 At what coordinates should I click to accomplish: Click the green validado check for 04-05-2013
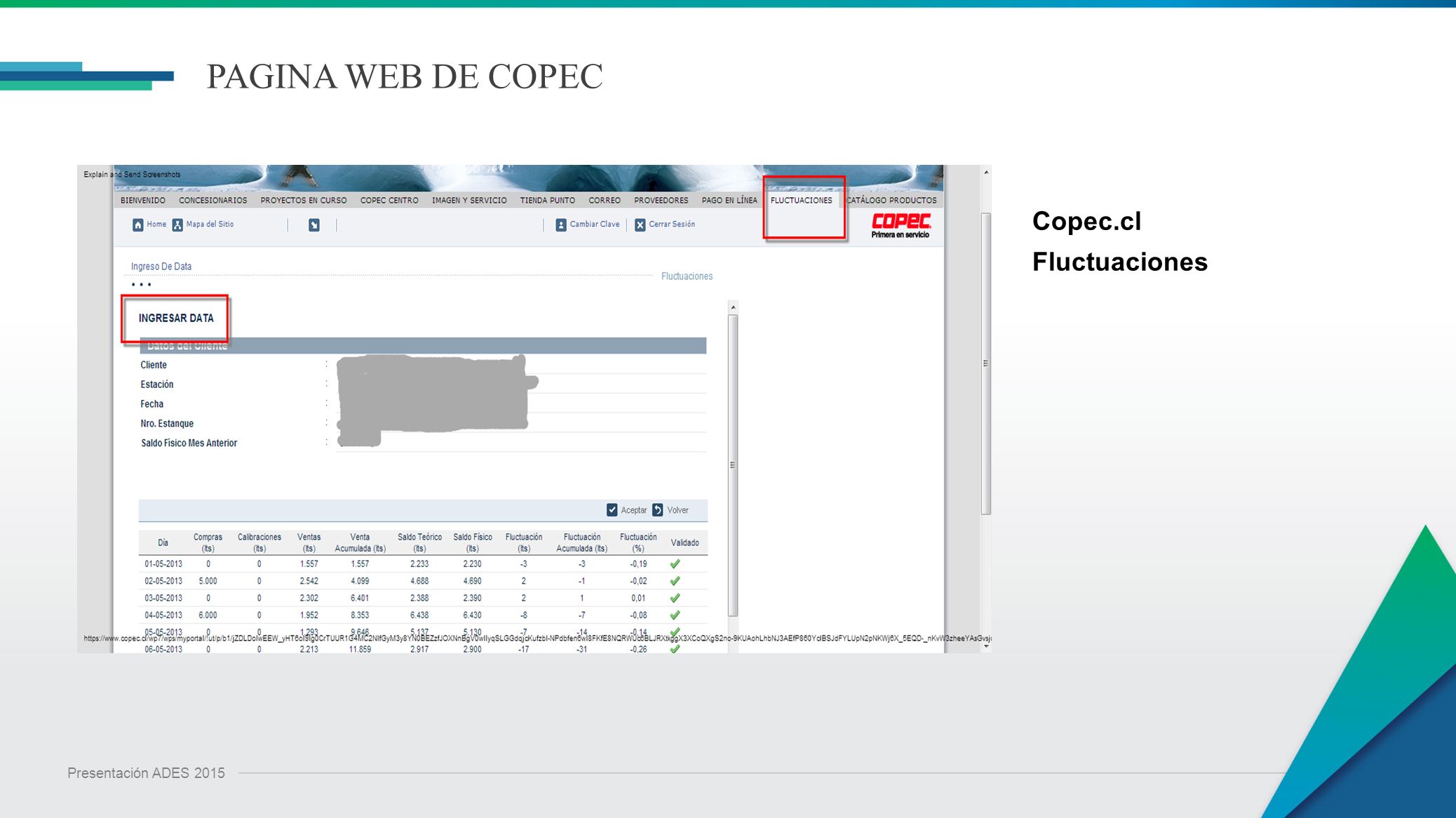(675, 615)
